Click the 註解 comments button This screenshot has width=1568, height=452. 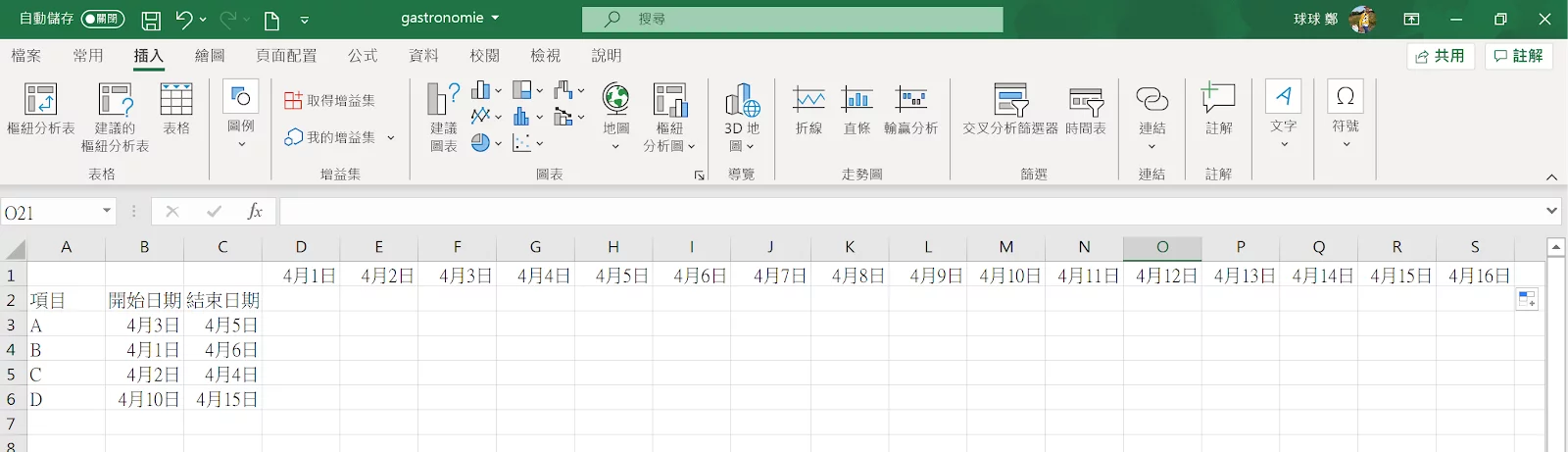click(1519, 56)
